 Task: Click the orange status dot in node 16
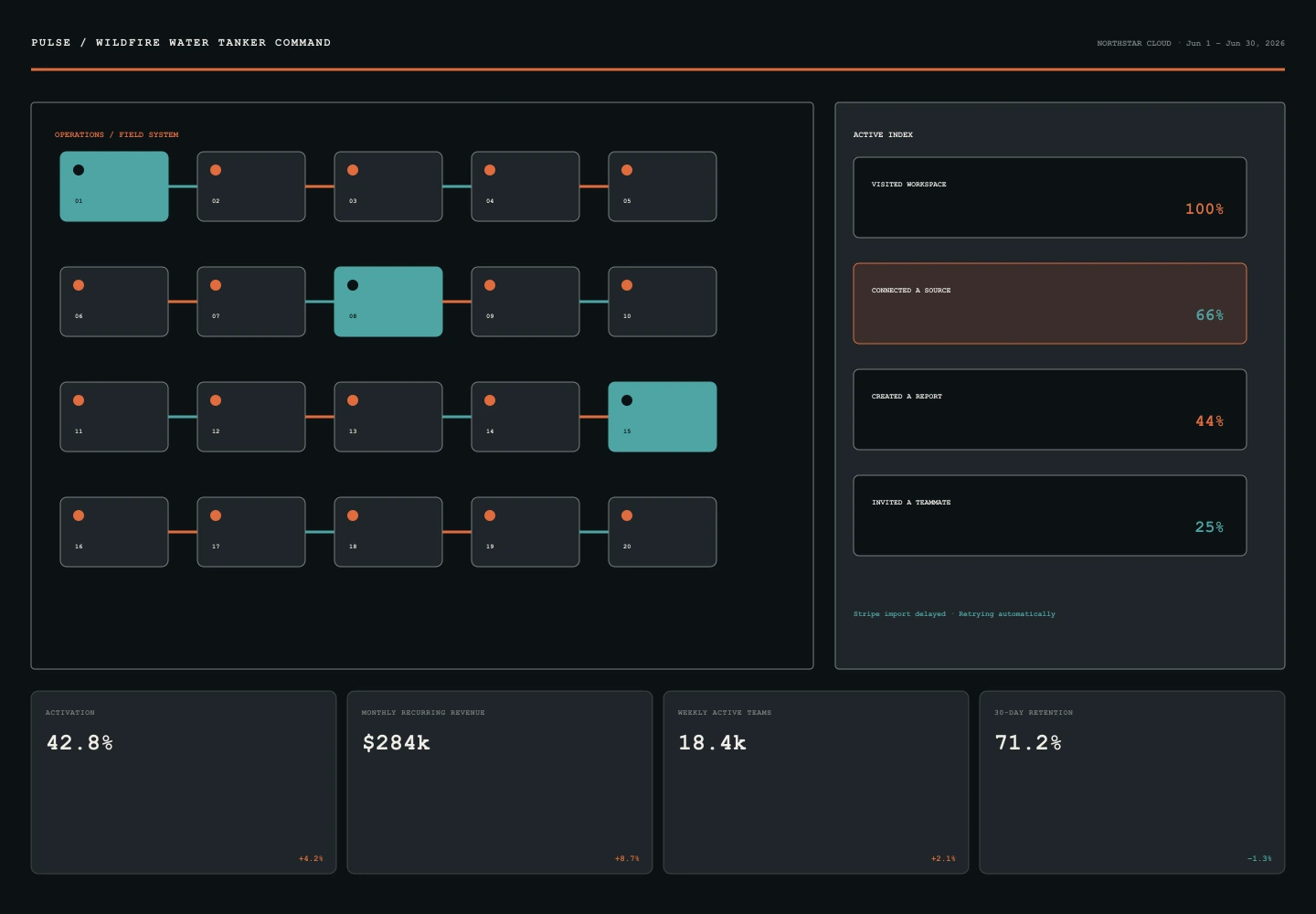point(79,515)
